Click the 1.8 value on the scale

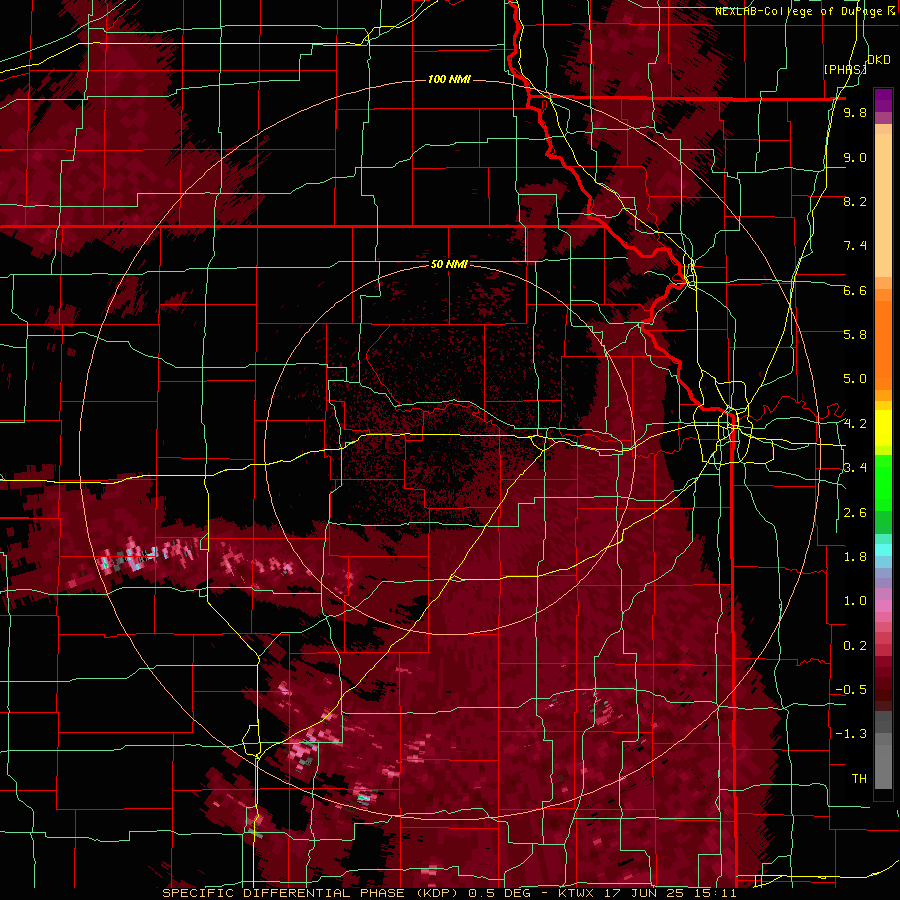click(855, 557)
